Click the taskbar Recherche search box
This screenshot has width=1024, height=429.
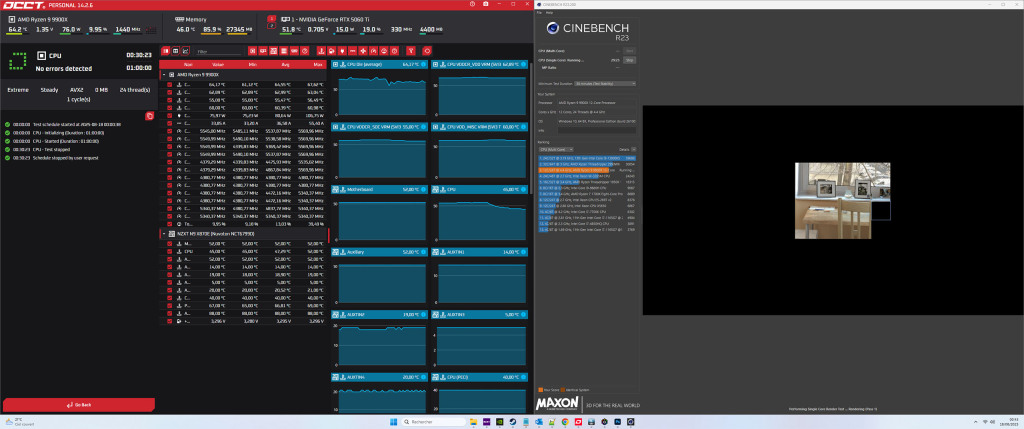tap(434, 422)
